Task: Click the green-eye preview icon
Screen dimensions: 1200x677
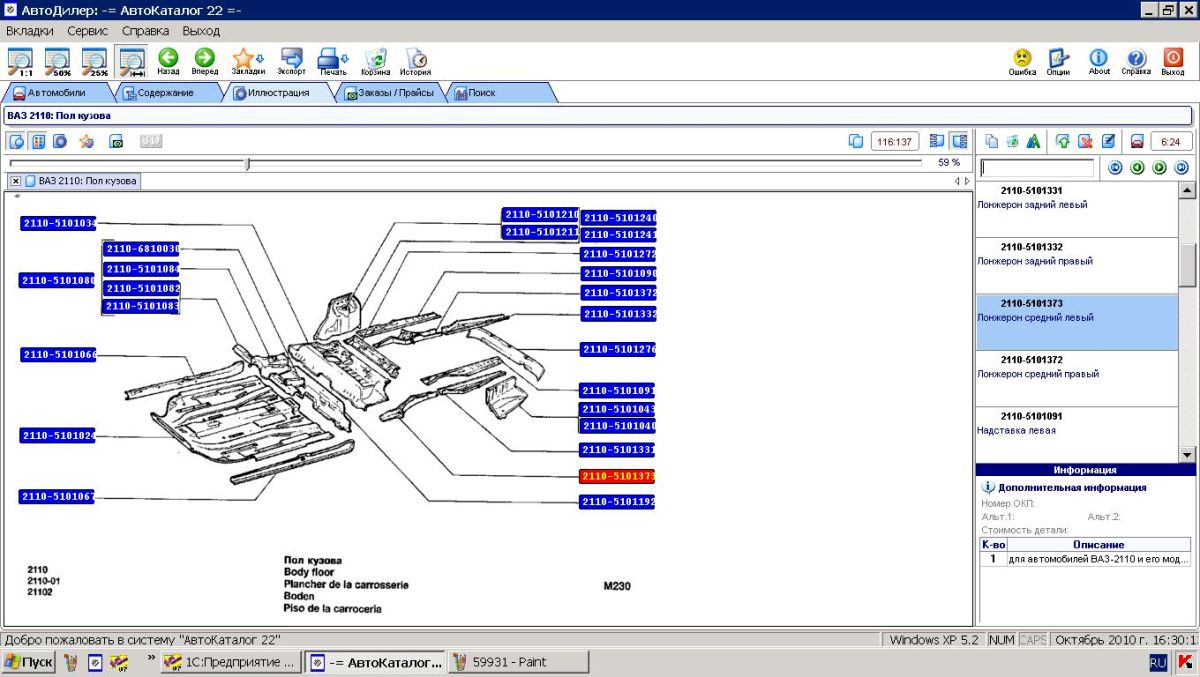Action: (116, 141)
